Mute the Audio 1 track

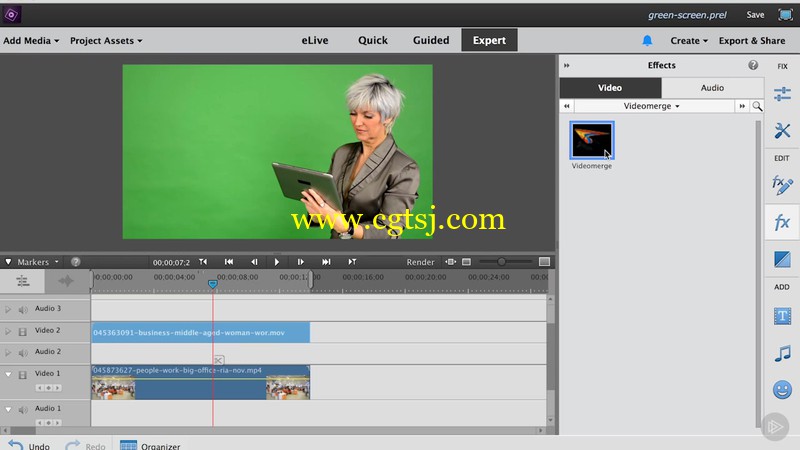click(x=23, y=409)
